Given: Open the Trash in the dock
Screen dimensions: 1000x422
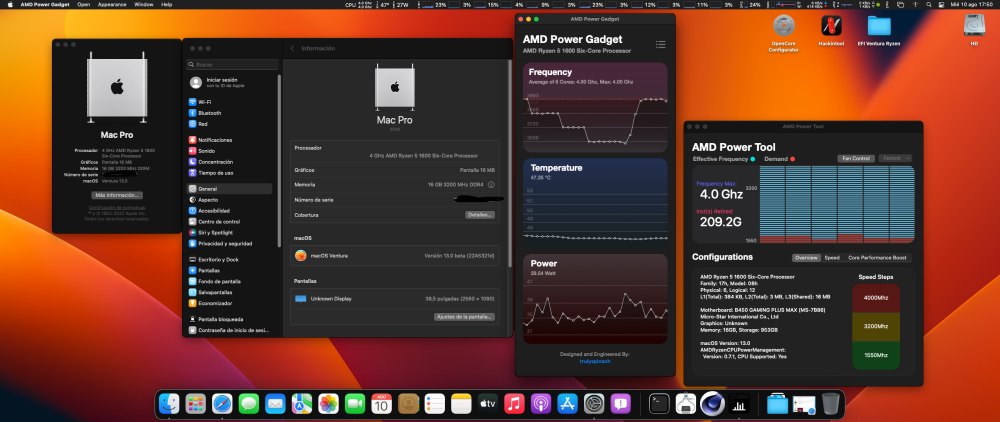Looking at the screenshot, I should pyautogui.click(x=831, y=404).
